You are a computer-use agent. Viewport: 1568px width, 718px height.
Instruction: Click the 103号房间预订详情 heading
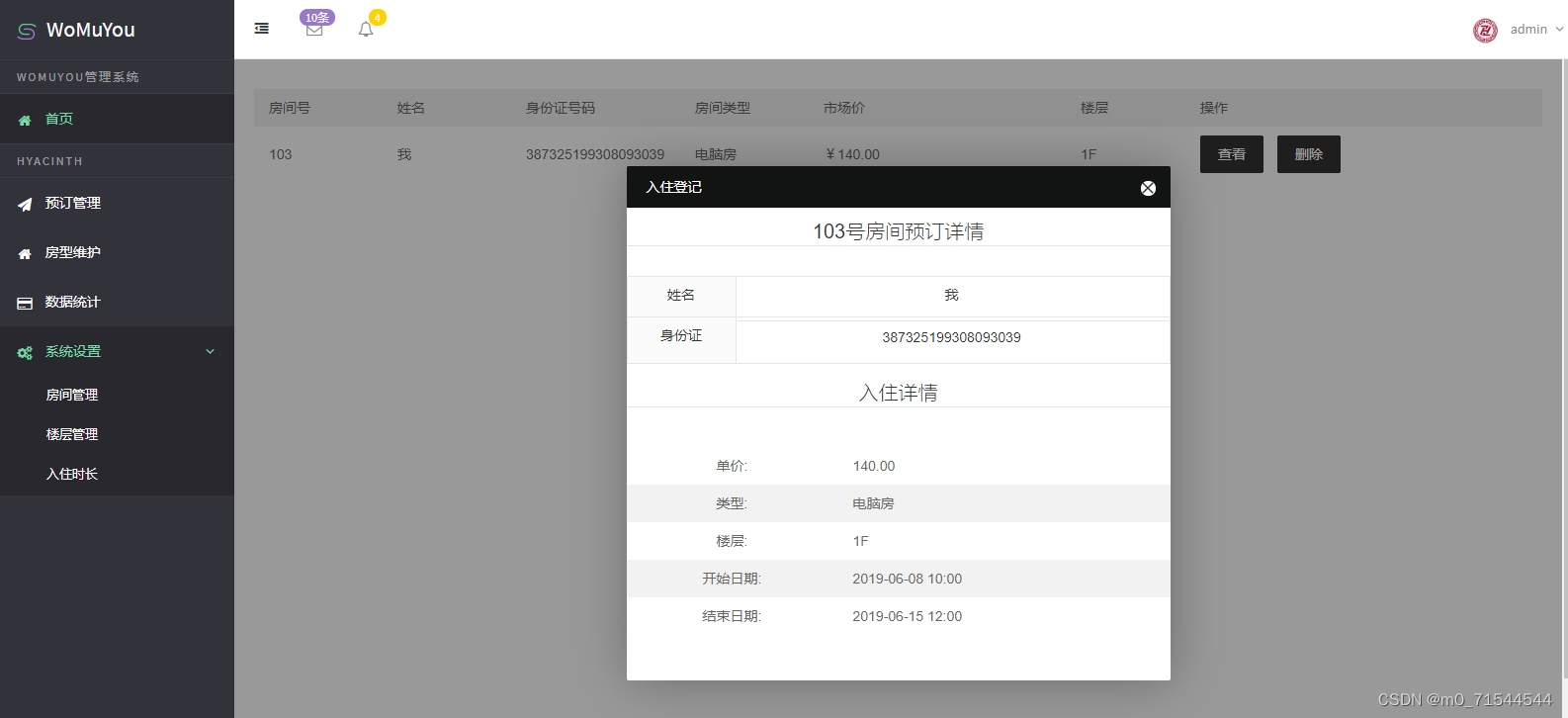coord(899,231)
